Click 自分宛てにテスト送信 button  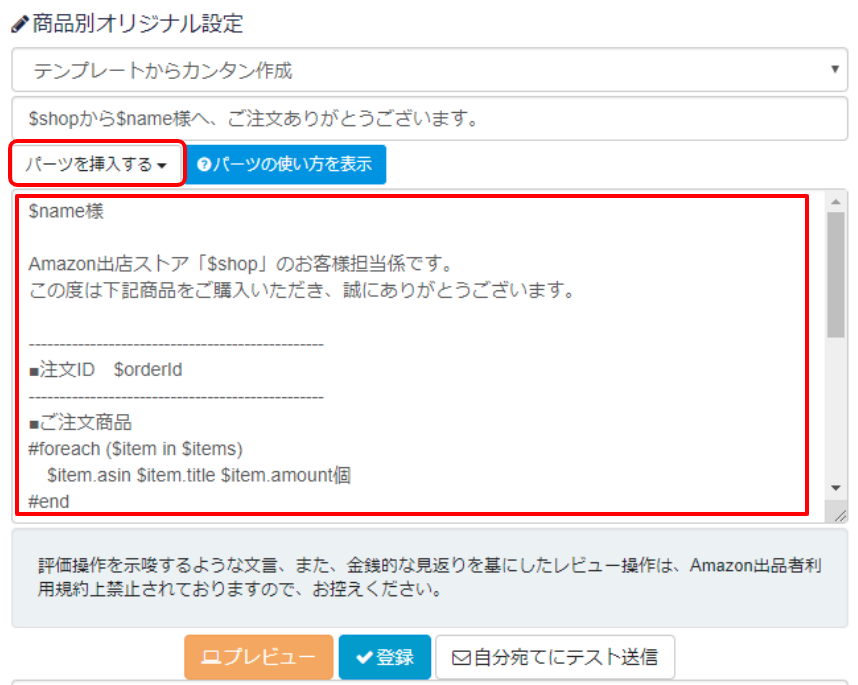pos(555,657)
